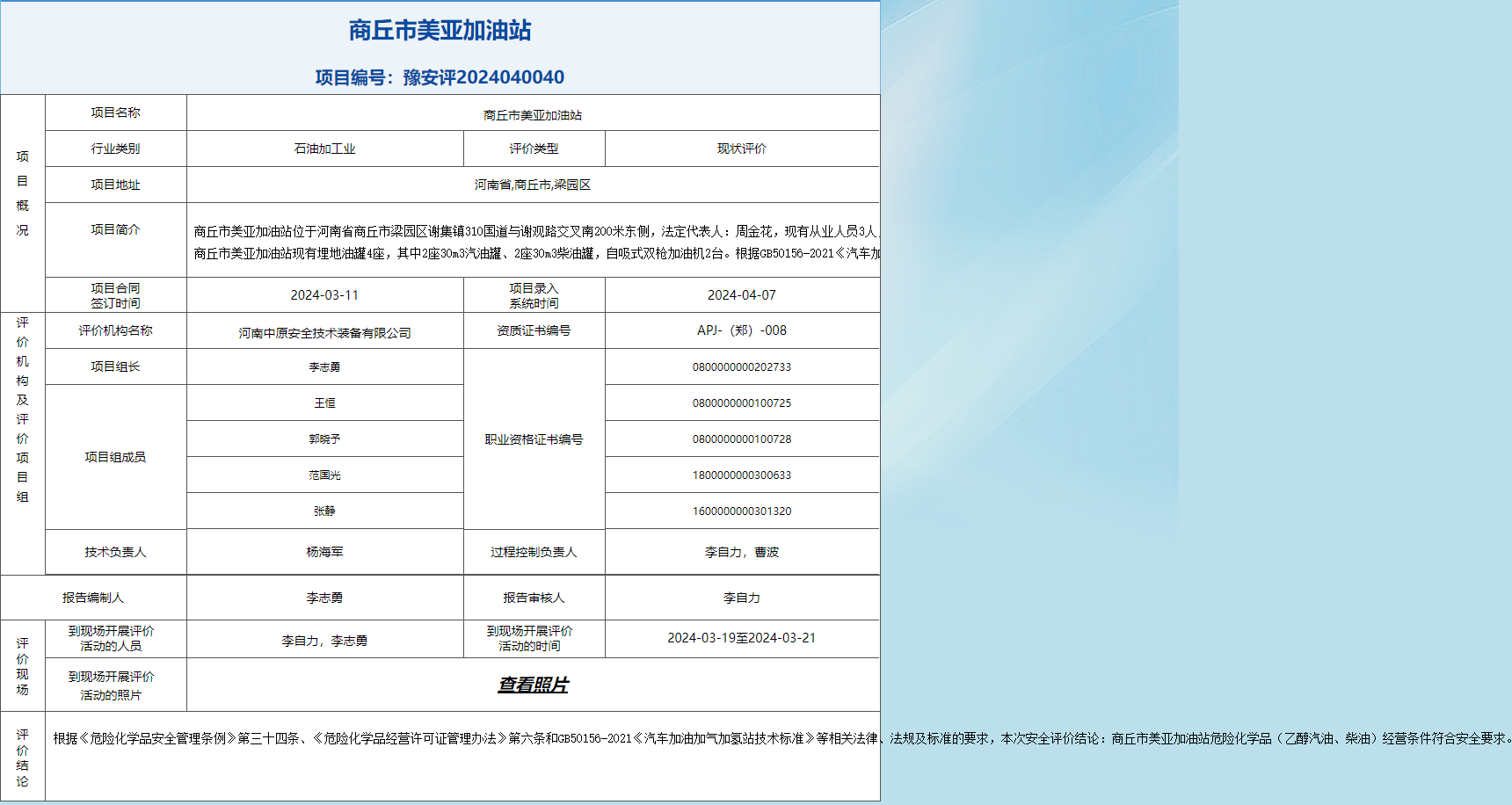The width and height of the screenshot is (1512, 805).
Task: Click the 评价类型 label
Action: (534, 149)
